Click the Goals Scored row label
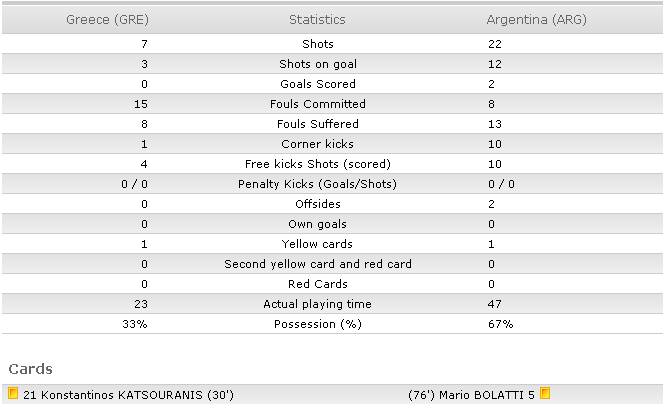This screenshot has height=405, width=664. pos(318,84)
